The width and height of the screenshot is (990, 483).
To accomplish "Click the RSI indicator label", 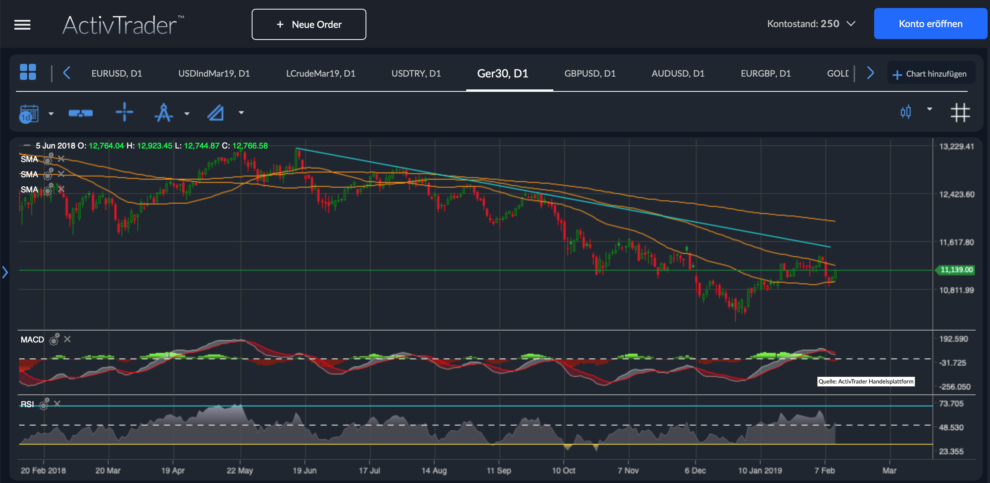I will pyautogui.click(x=27, y=404).
